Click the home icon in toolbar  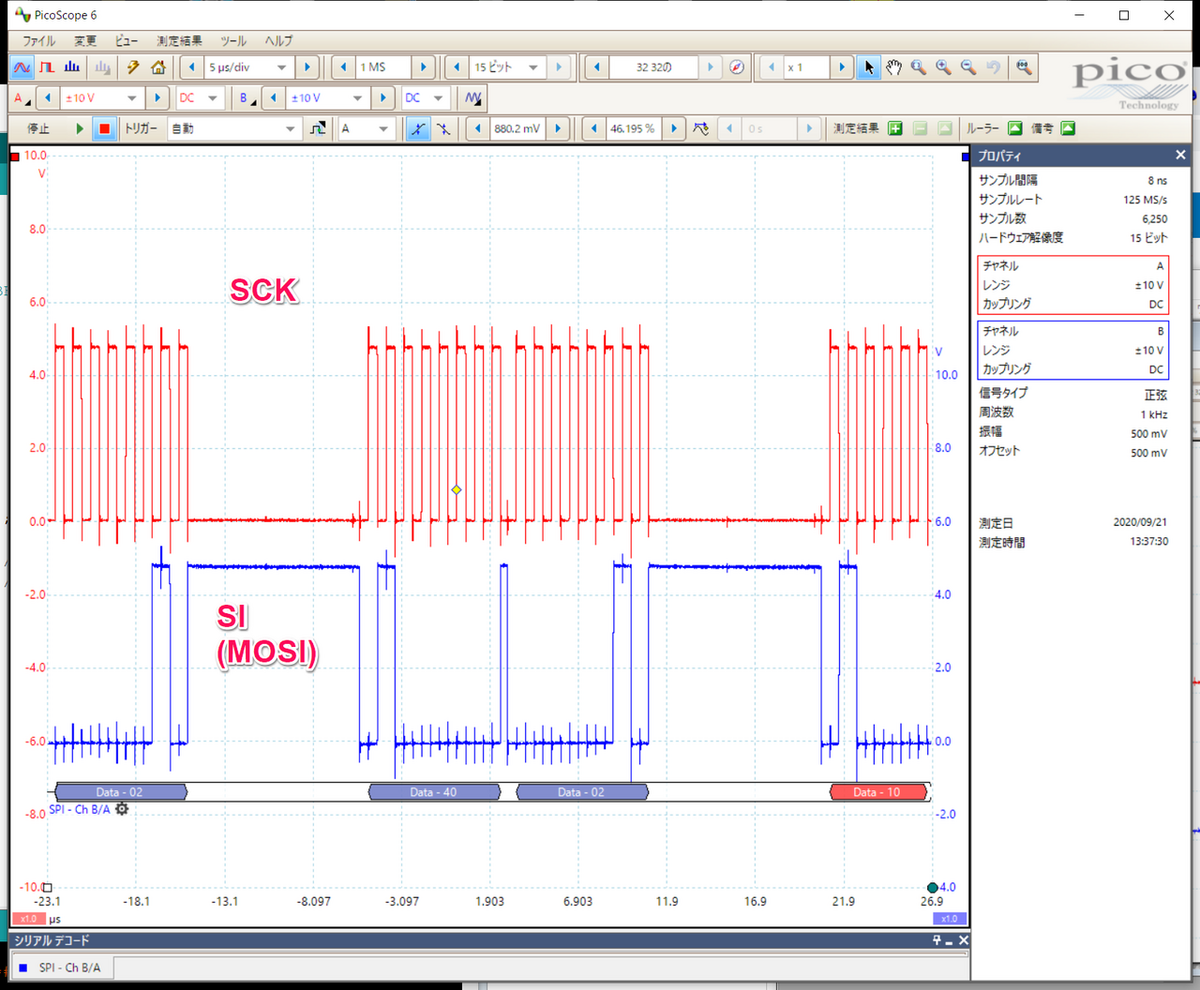pyautogui.click(x=157, y=67)
